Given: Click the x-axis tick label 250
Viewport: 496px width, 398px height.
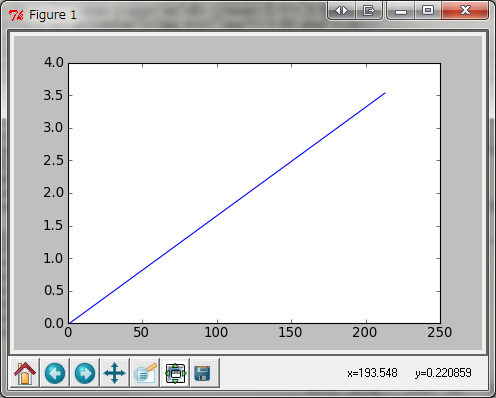Looking at the screenshot, I should tap(439, 332).
